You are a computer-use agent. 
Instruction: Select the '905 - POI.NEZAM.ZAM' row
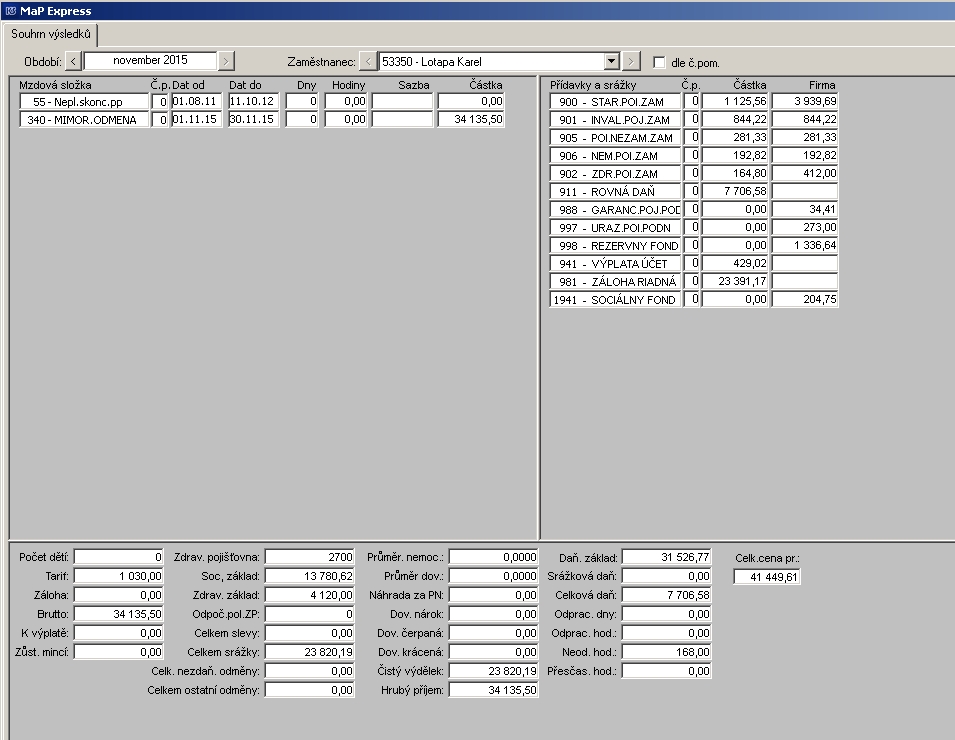coord(615,138)
